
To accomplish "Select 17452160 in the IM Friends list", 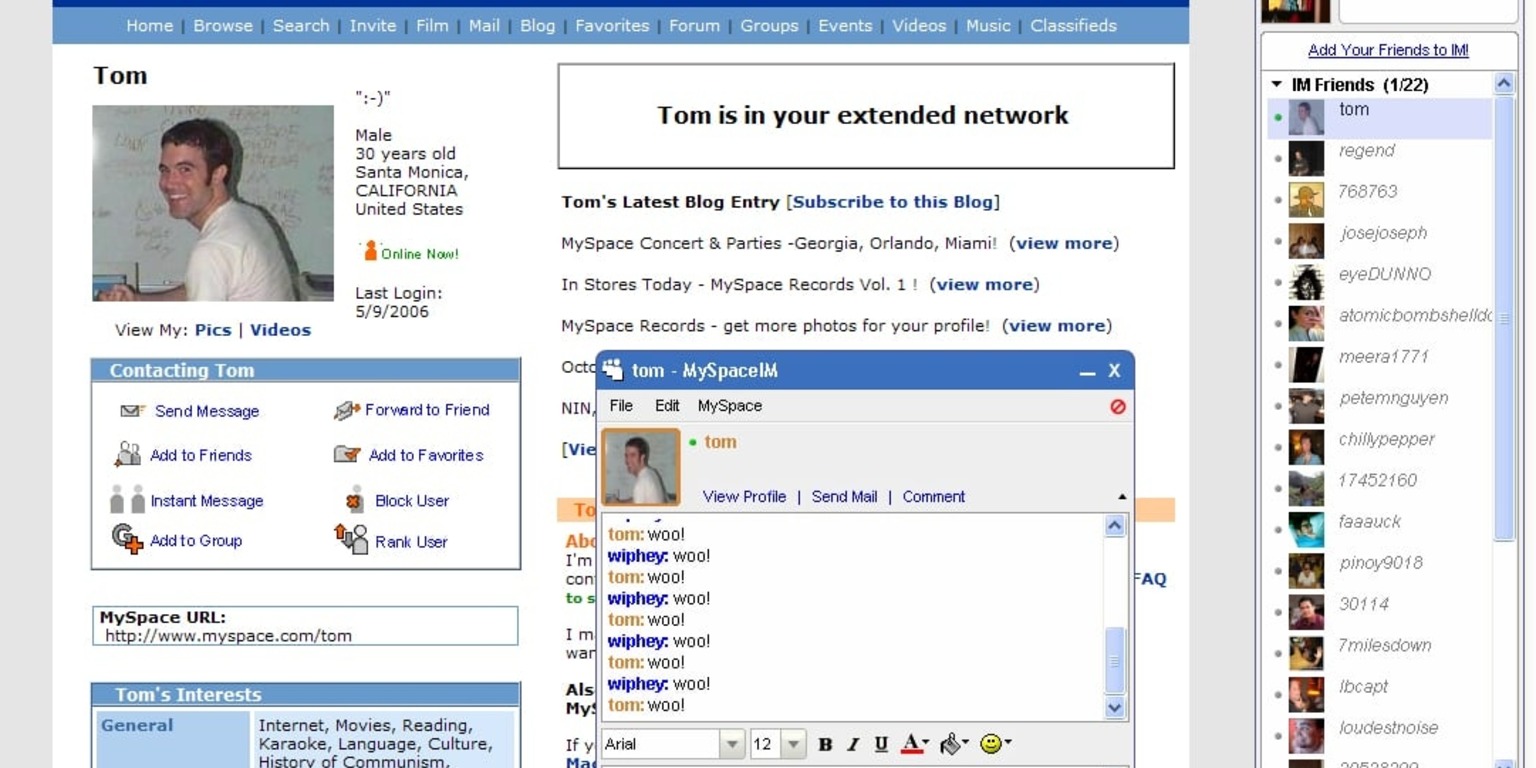I will click(1380, 488).
